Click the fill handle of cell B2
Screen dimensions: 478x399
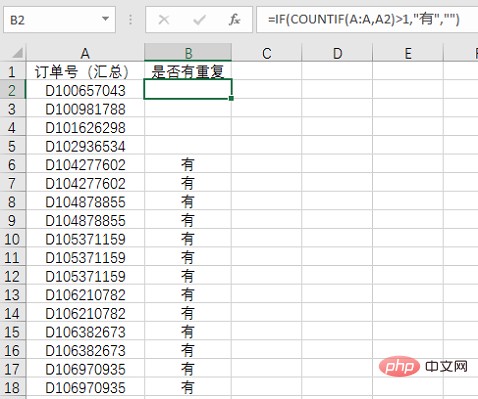(231, 98)
